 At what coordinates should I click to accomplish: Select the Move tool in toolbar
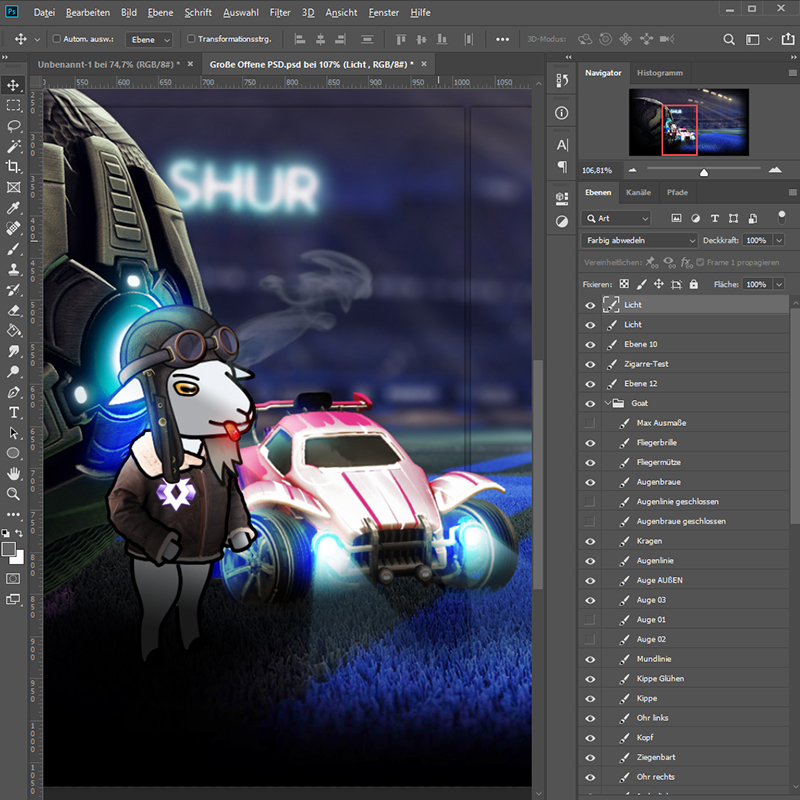[13, 85]
